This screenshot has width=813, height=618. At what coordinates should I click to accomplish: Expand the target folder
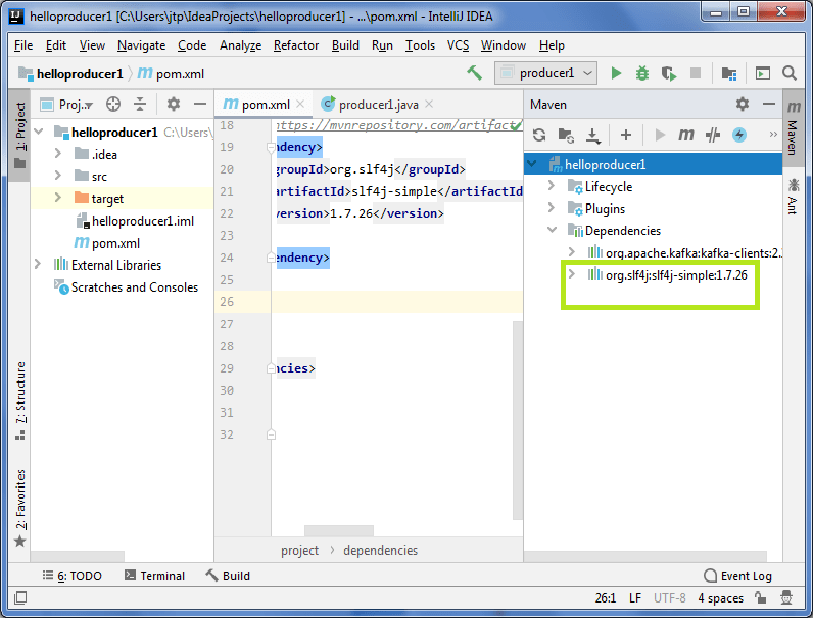click(58, 198)
